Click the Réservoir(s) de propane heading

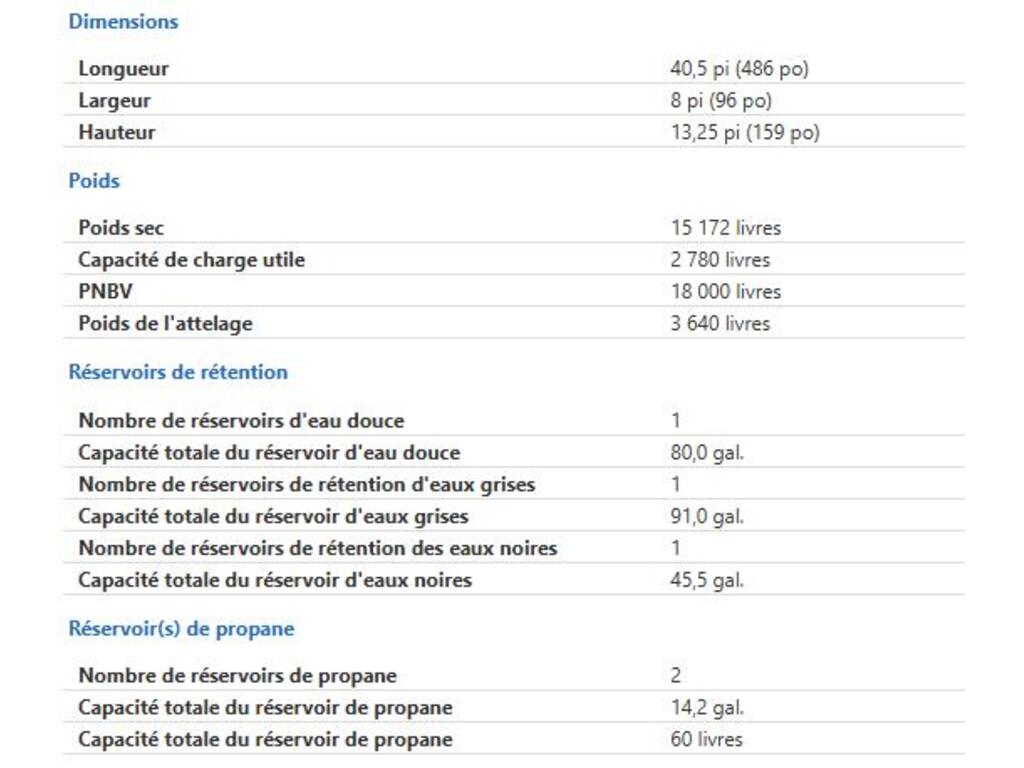[181, 629]
